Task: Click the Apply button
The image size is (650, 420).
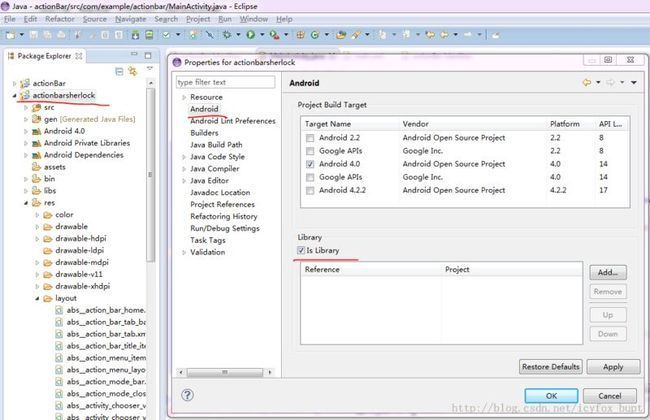Action: pyautogui.click(x=613, y=367)
